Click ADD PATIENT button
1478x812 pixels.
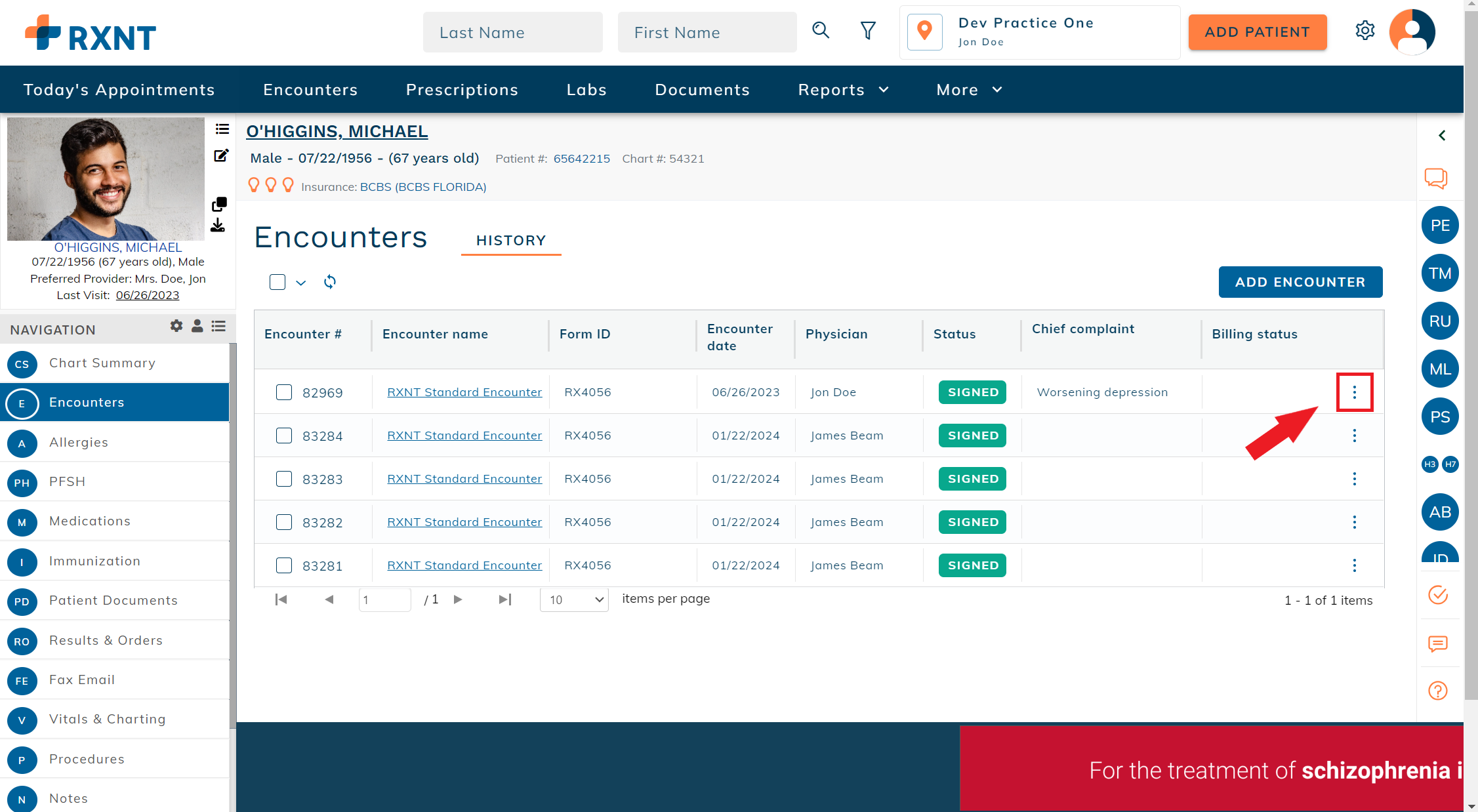pyautogui.click(x=1258, y=32)
